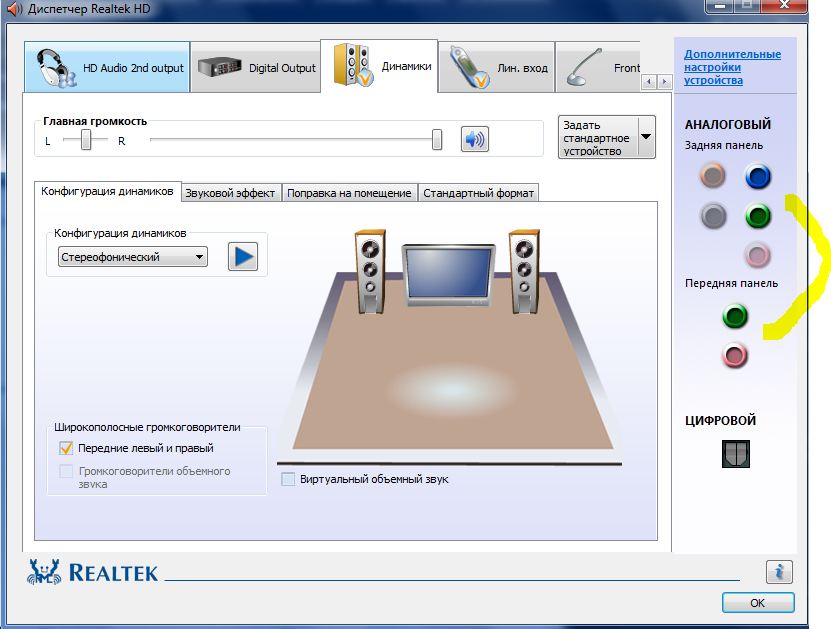Click the information button near OK
The image size is (831, 629).
click(779, 572)
